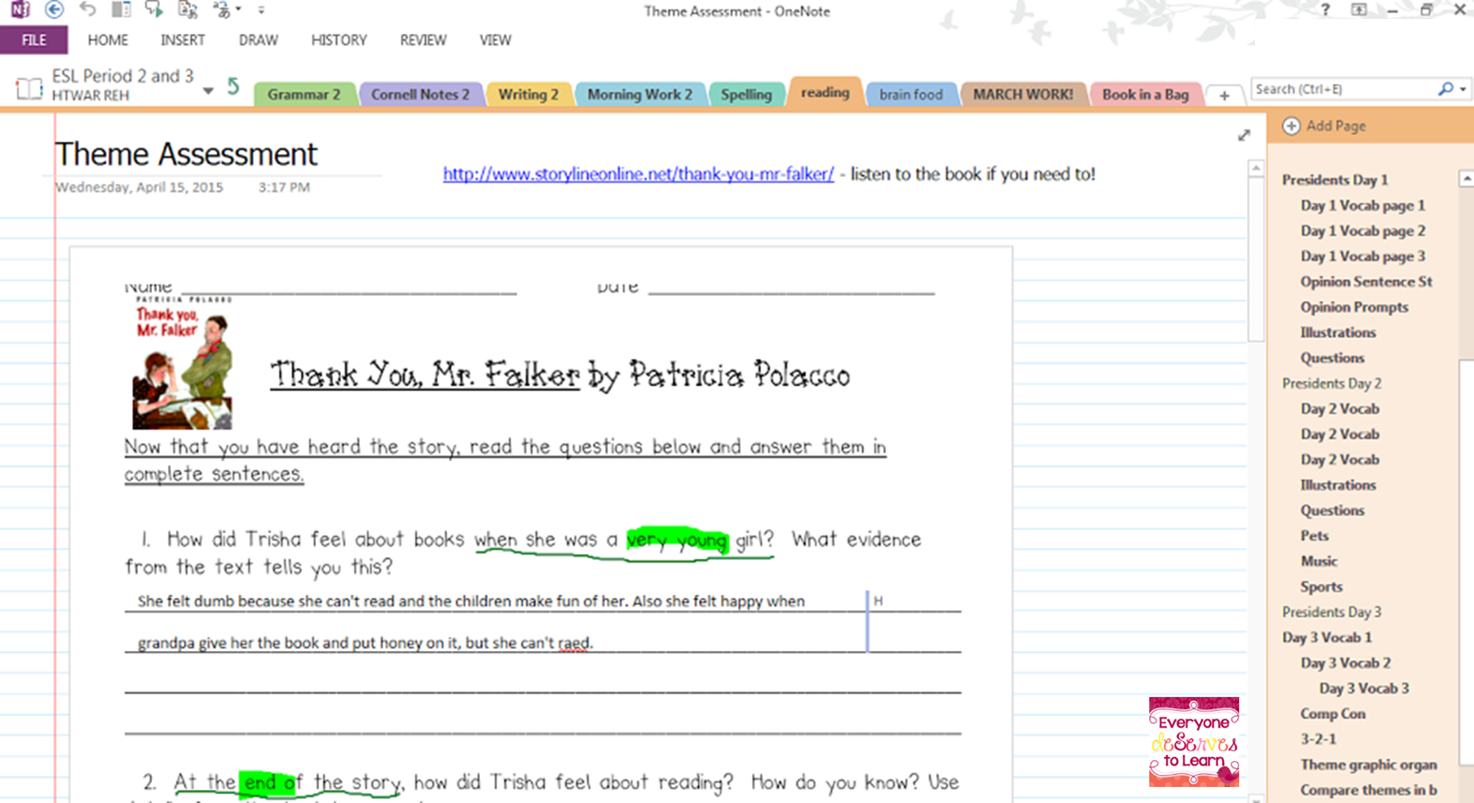
Task: Open the Day 1 Vocab page 1 subpage
Action: 1363,205
